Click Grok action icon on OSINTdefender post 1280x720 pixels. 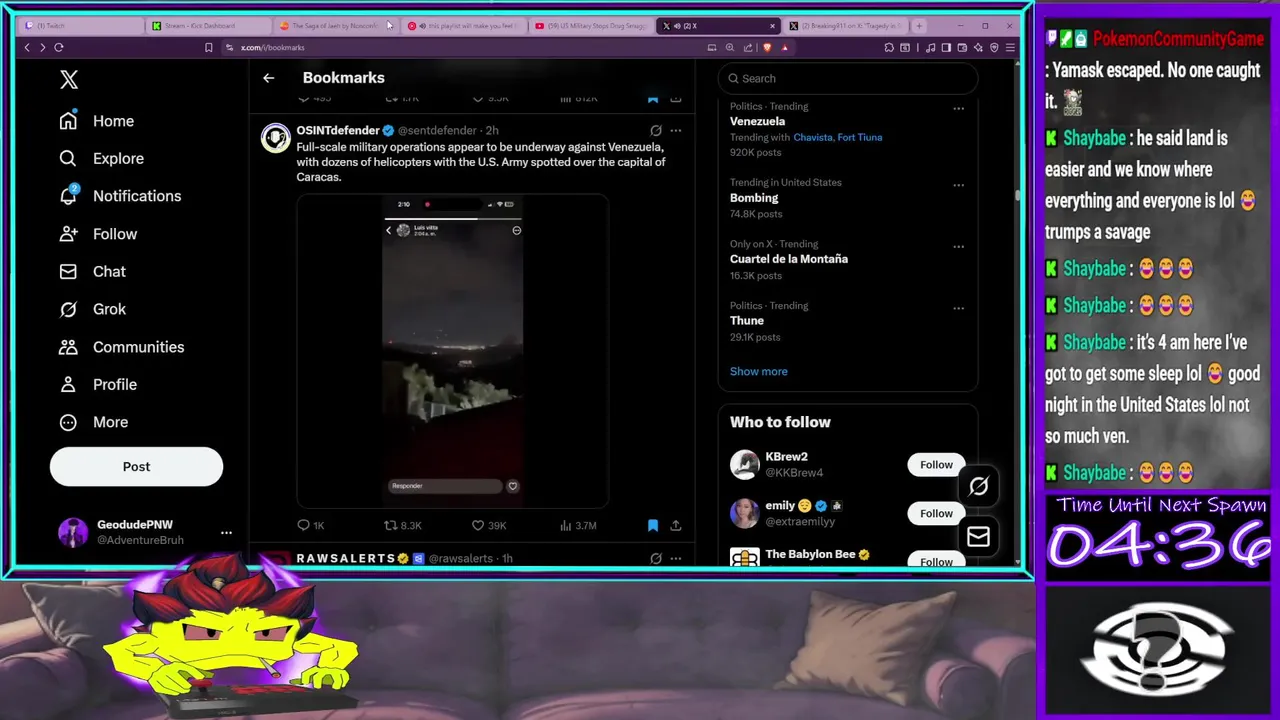(x=655, y=130)
